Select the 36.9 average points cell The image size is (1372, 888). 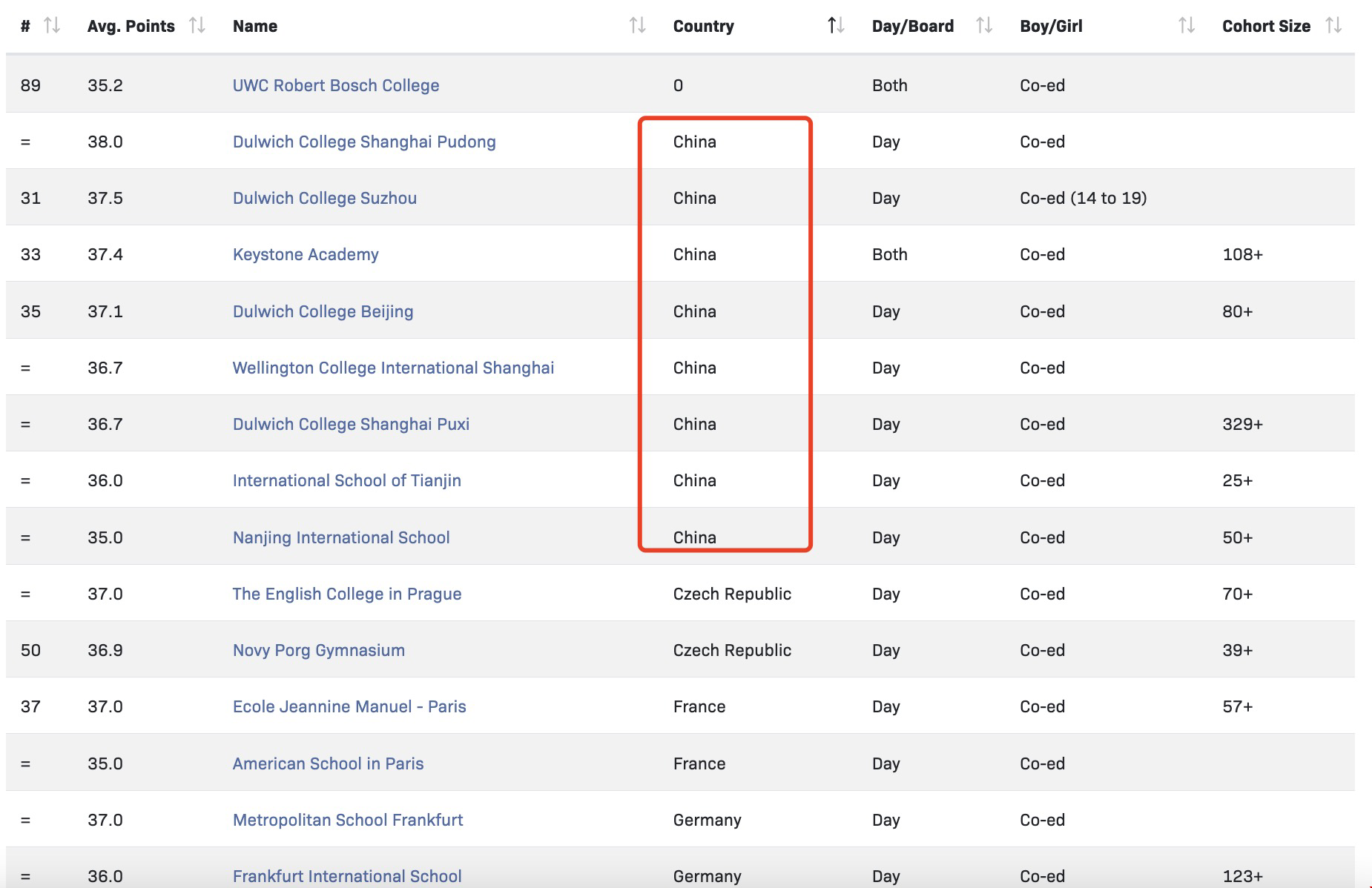coord(105,650)
